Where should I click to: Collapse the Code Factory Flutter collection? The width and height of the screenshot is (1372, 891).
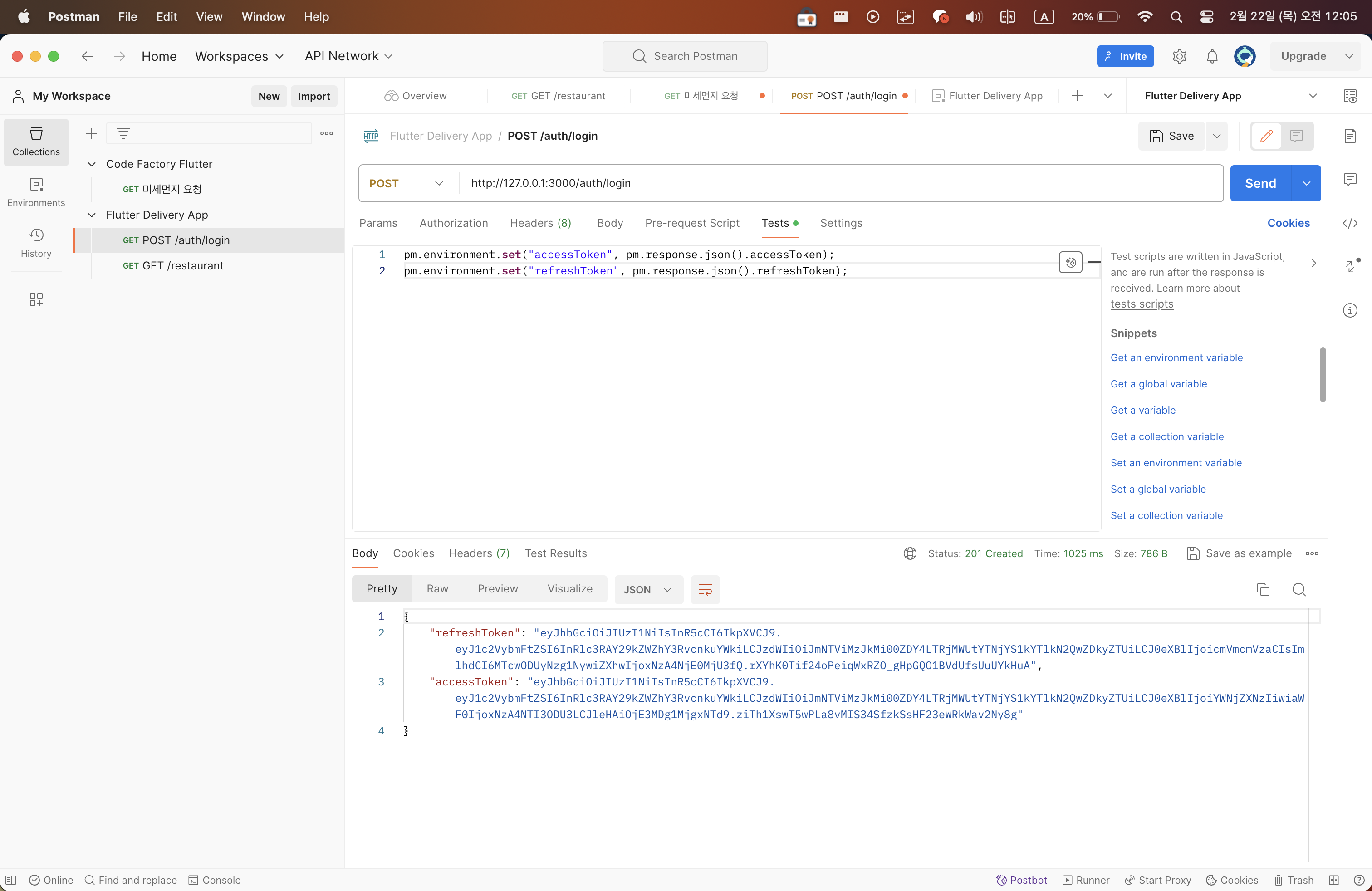[92, 164]
